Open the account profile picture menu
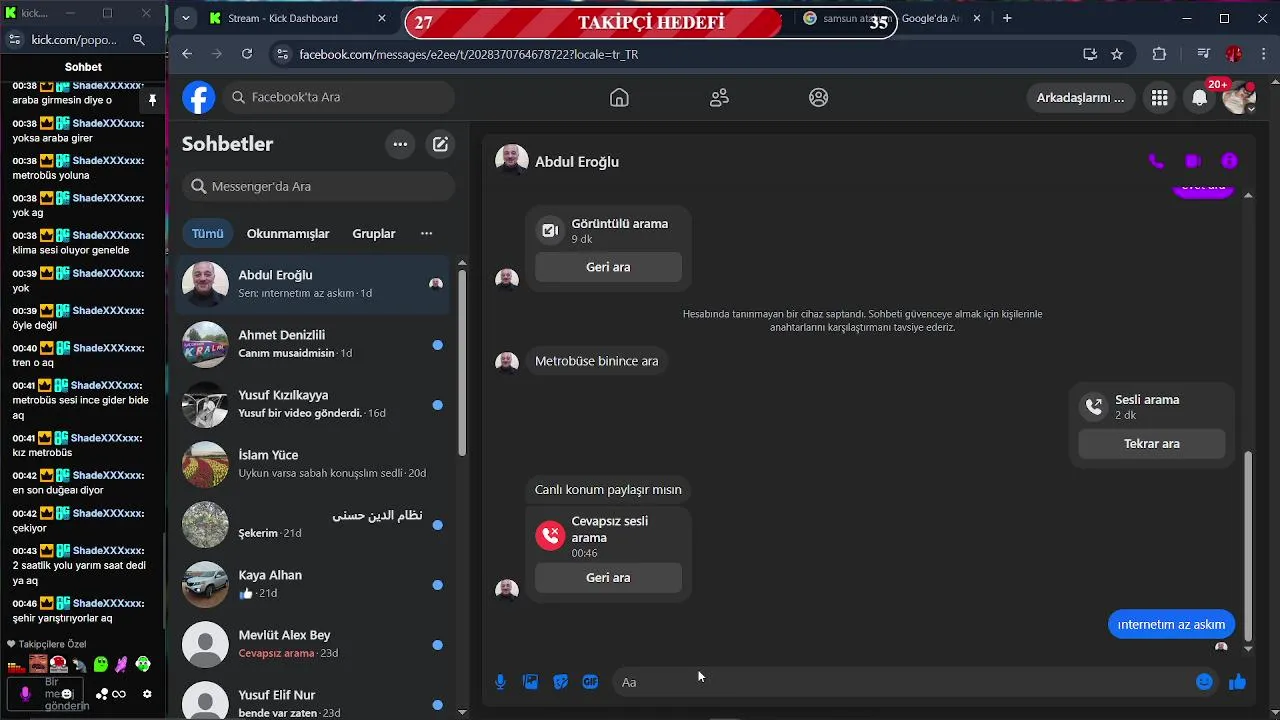This screenshot has height=720, width=1280. tap(1239, 97)
